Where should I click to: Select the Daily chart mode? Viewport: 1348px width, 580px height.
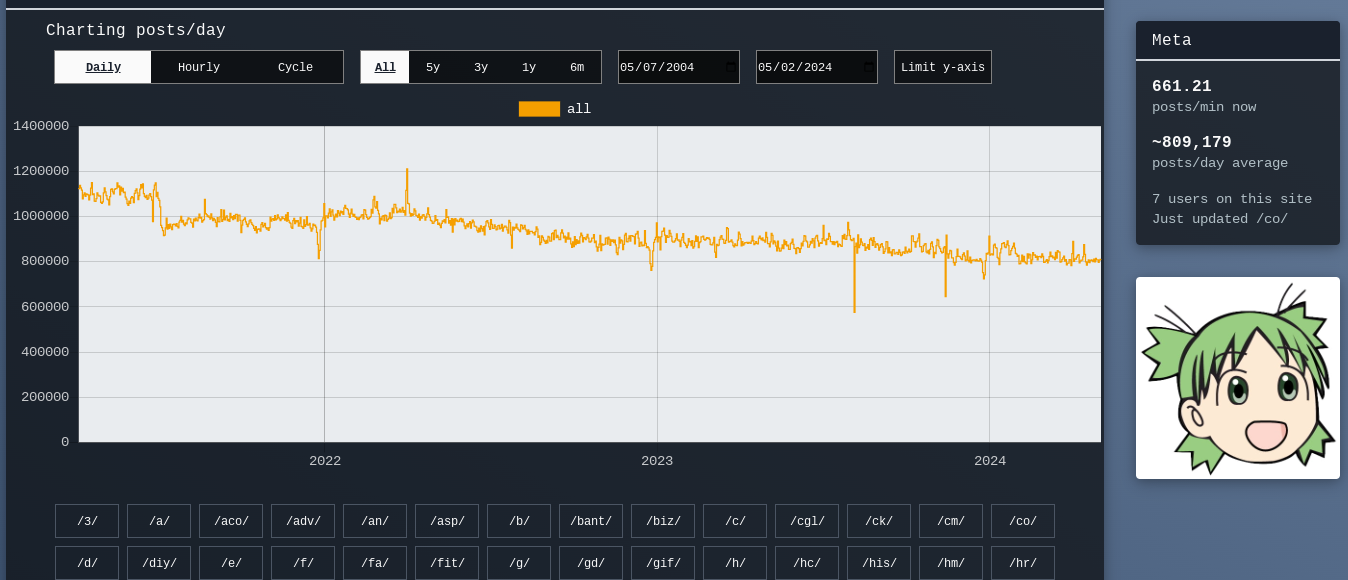pos(103,67)
